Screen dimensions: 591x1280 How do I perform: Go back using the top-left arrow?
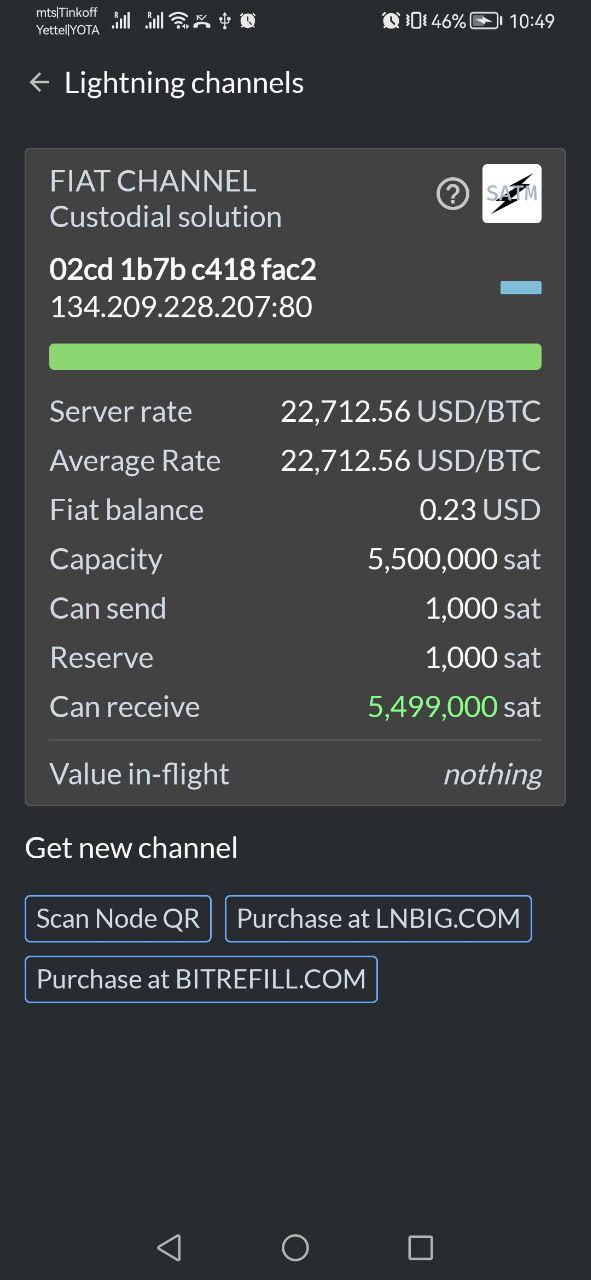[x=39, y=83]
